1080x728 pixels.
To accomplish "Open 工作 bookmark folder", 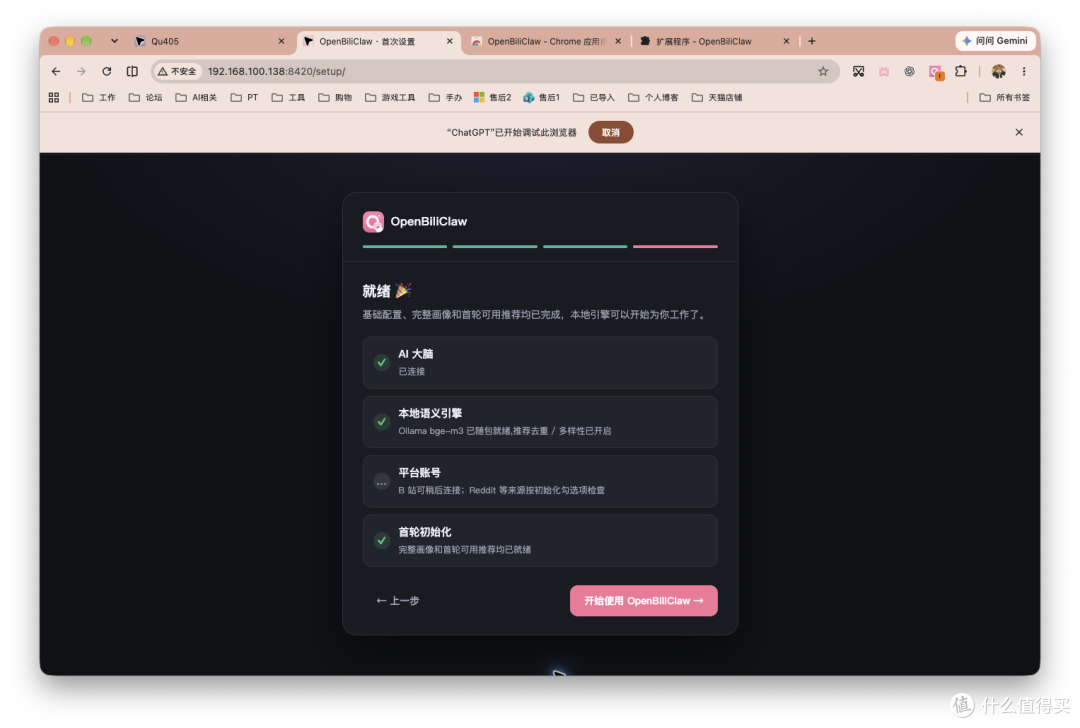I will tap(98, 98).
